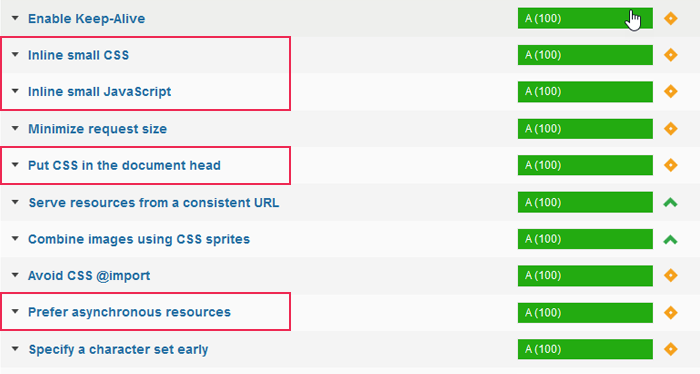The width and height of the screenshot is (700, 374).
Task: Click orange diamond icon for Inline small JavaScript
Action: (x=671, y=91)
